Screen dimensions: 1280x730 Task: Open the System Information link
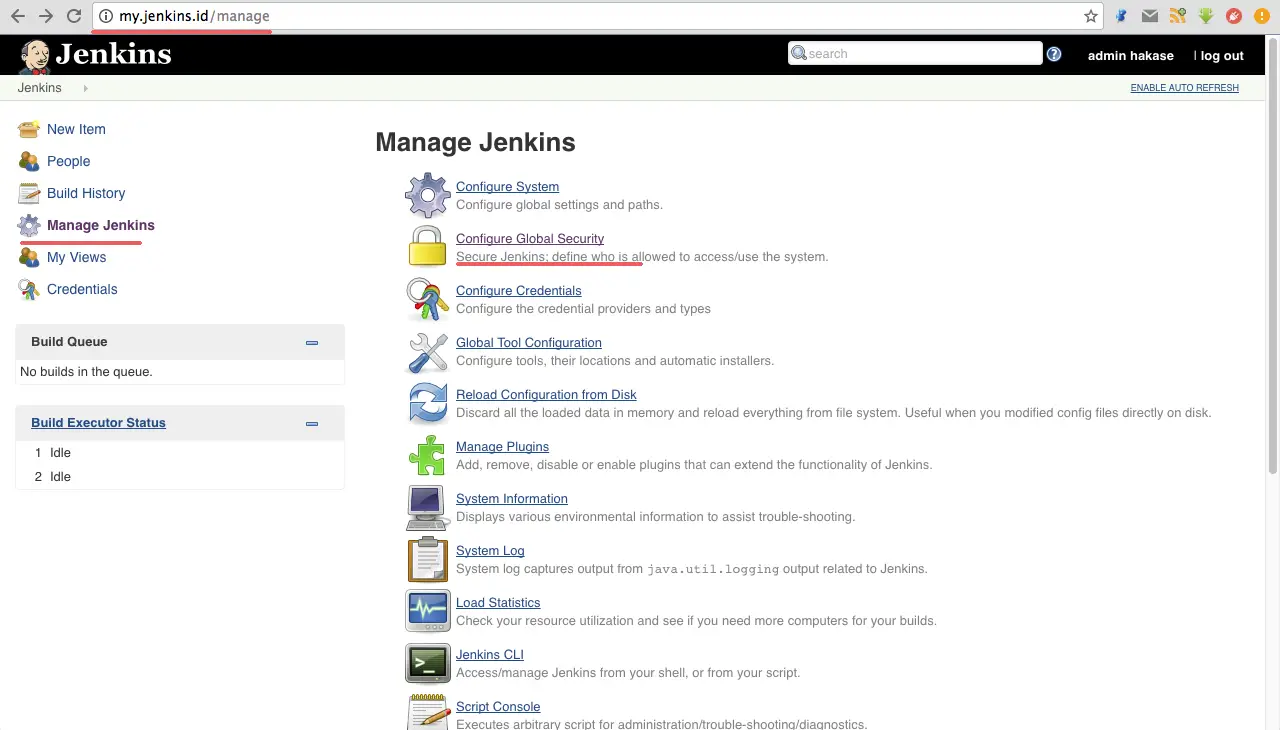coord(511,499)
